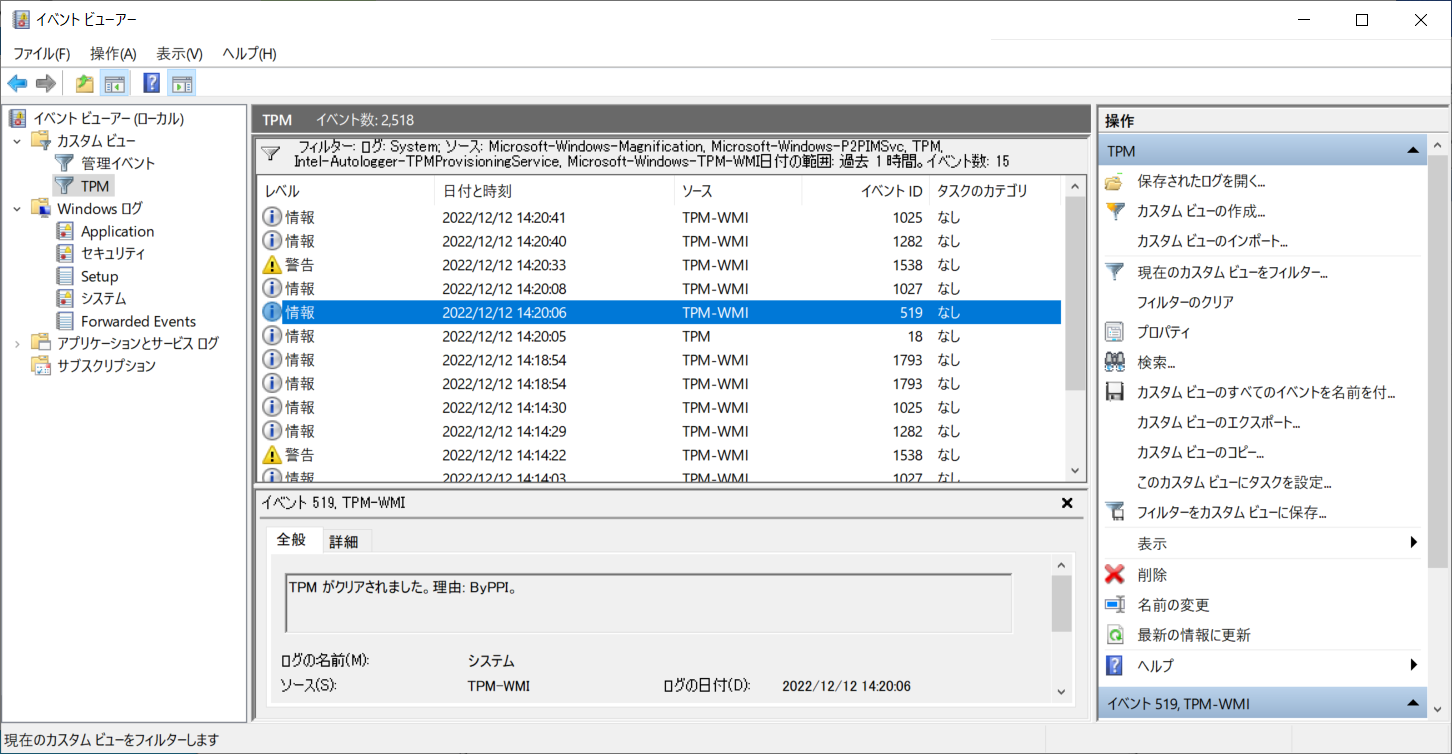Toggle the action pane toolbar icon
Screen dimensions: 1452x754
[182, 83]
